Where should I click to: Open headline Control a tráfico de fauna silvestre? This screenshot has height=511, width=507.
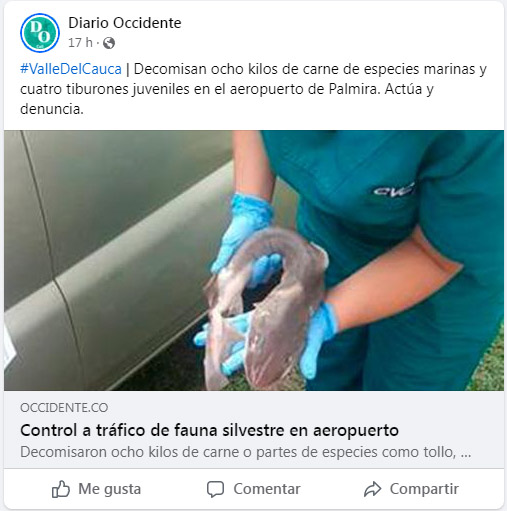[209, 430]
